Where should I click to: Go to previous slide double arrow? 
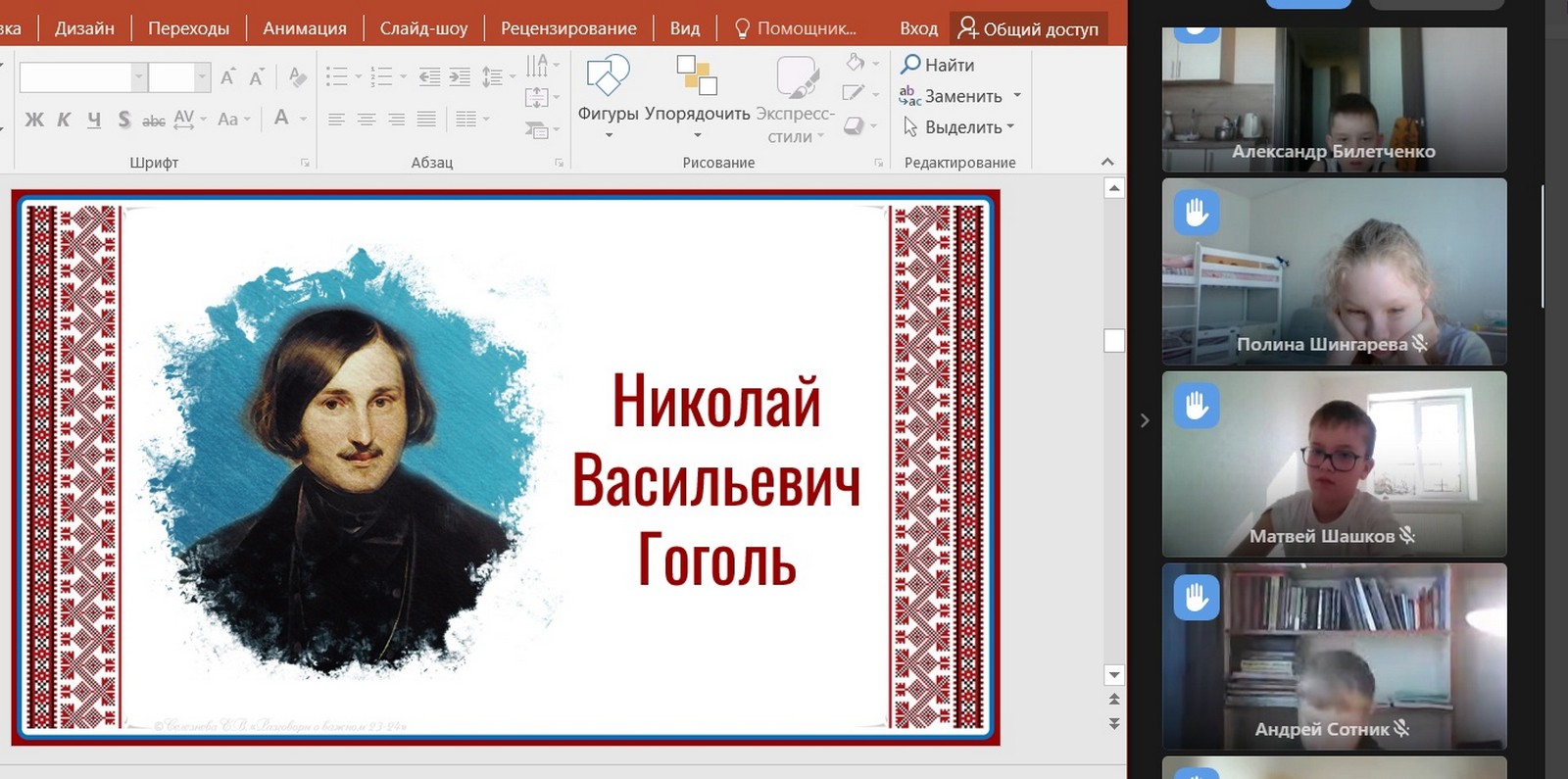pos(1114,700)
